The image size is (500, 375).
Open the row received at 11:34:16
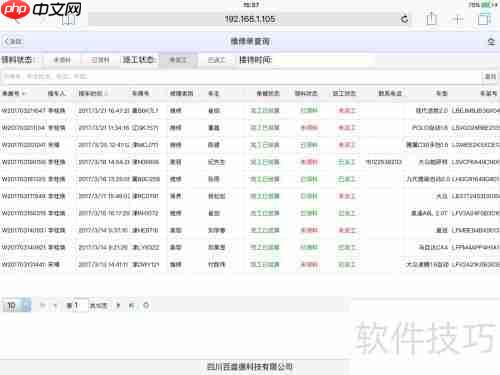250,128
